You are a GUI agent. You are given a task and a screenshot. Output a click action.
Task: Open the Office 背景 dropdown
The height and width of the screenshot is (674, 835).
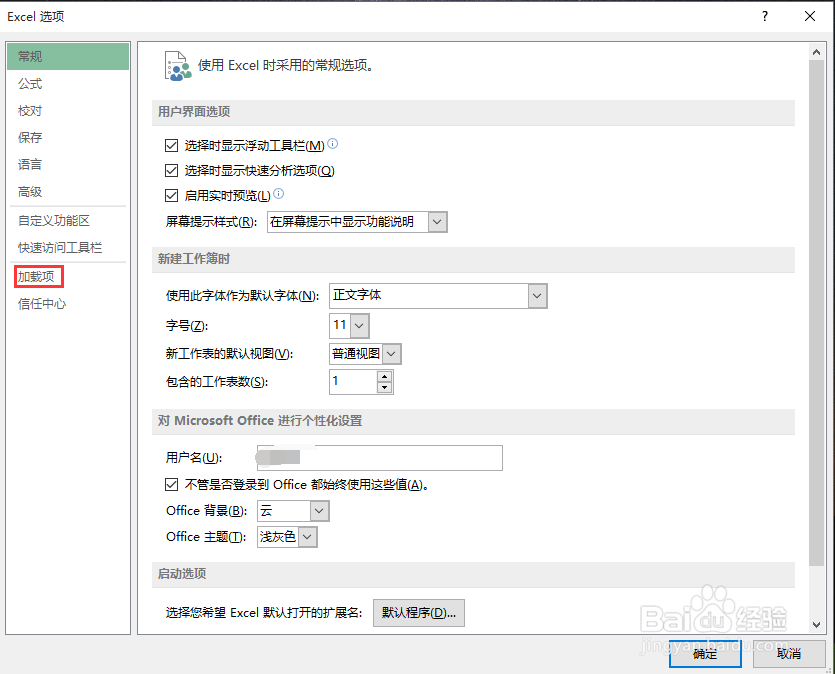pos(319,511)
